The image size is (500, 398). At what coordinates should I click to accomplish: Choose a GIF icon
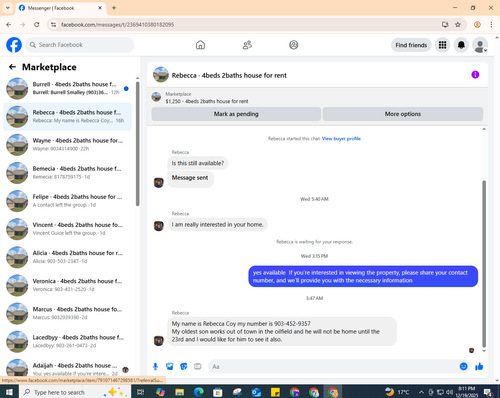(198, 367)
